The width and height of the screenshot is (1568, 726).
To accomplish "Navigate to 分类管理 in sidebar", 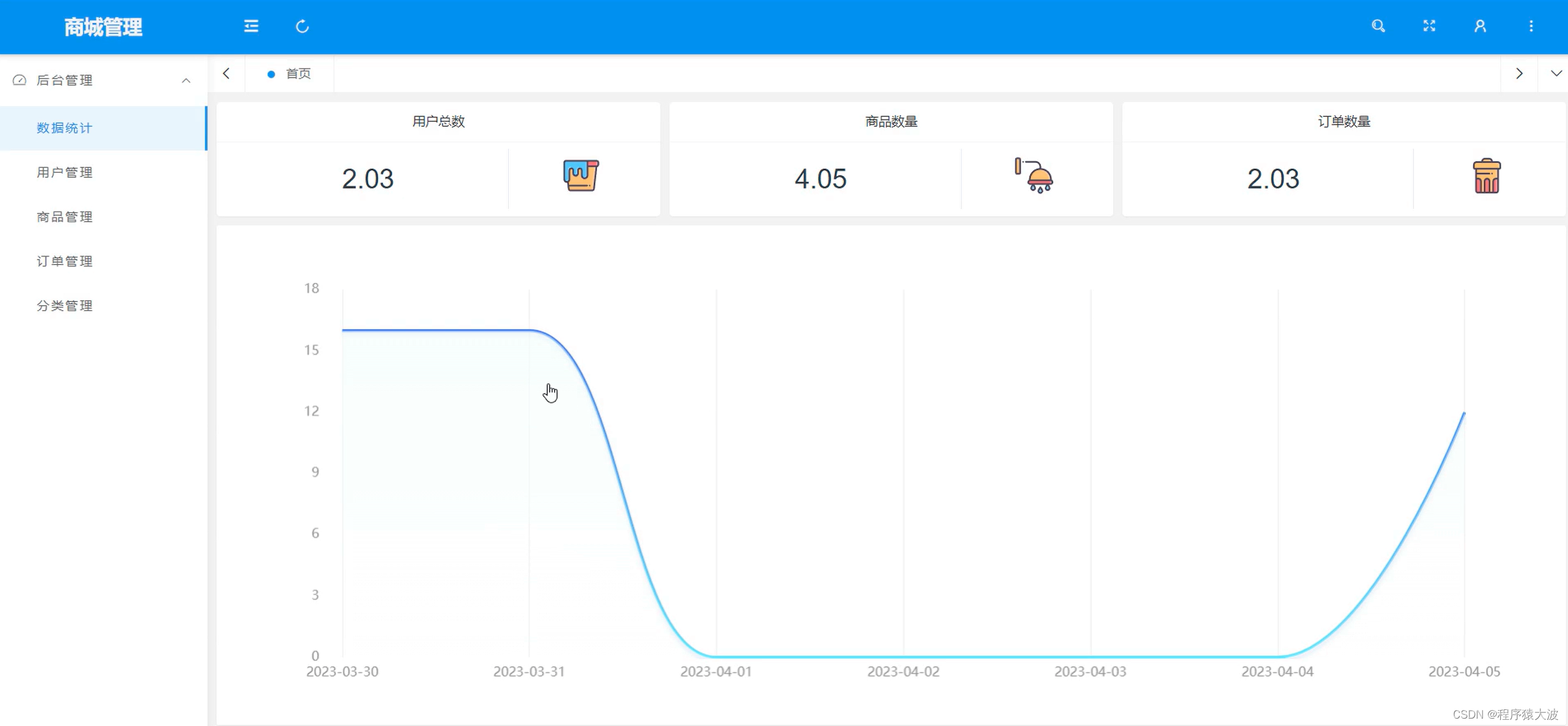I will [65, 305].
